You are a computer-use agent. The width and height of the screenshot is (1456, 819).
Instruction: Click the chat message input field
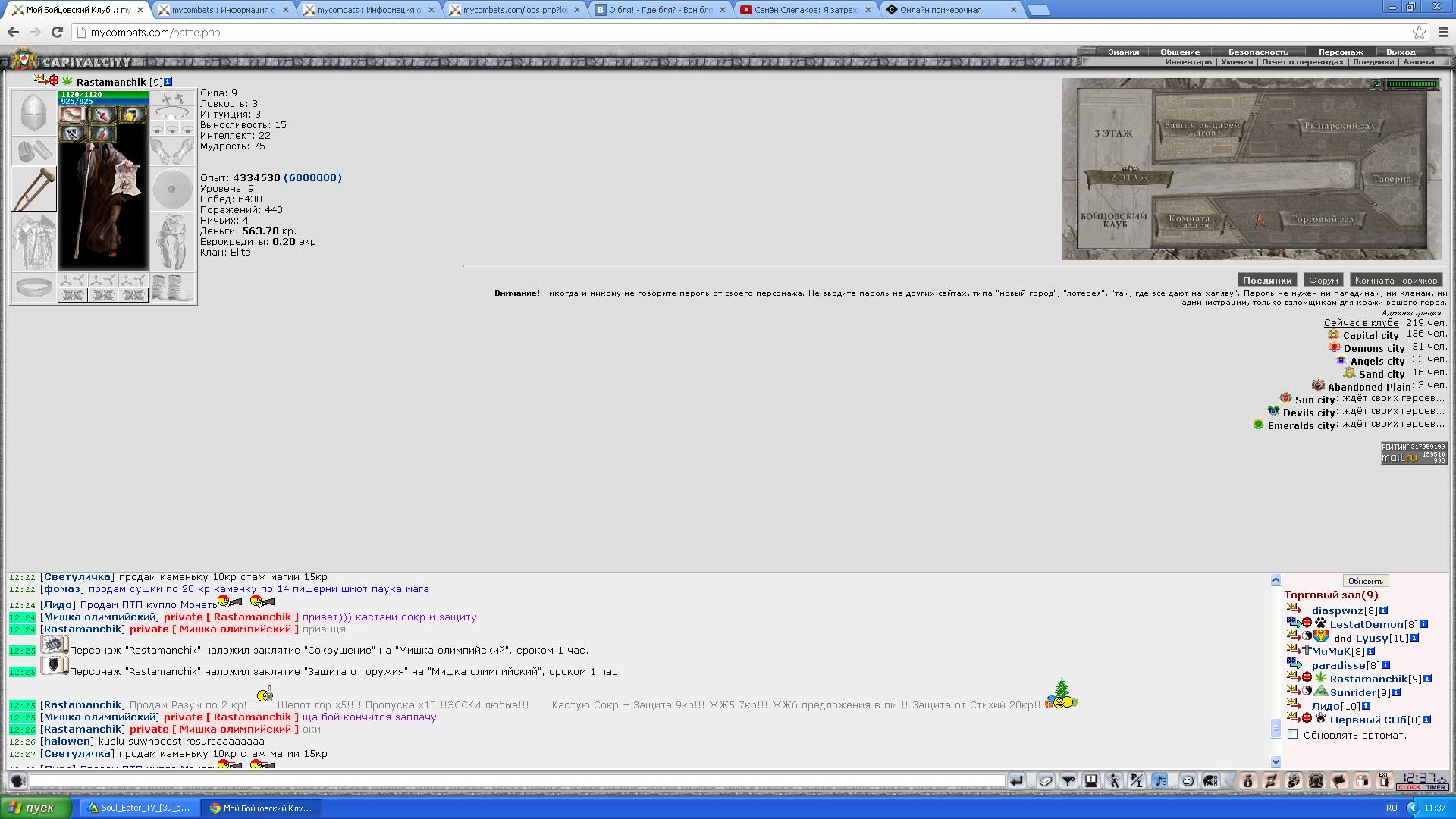click(517, 781)
